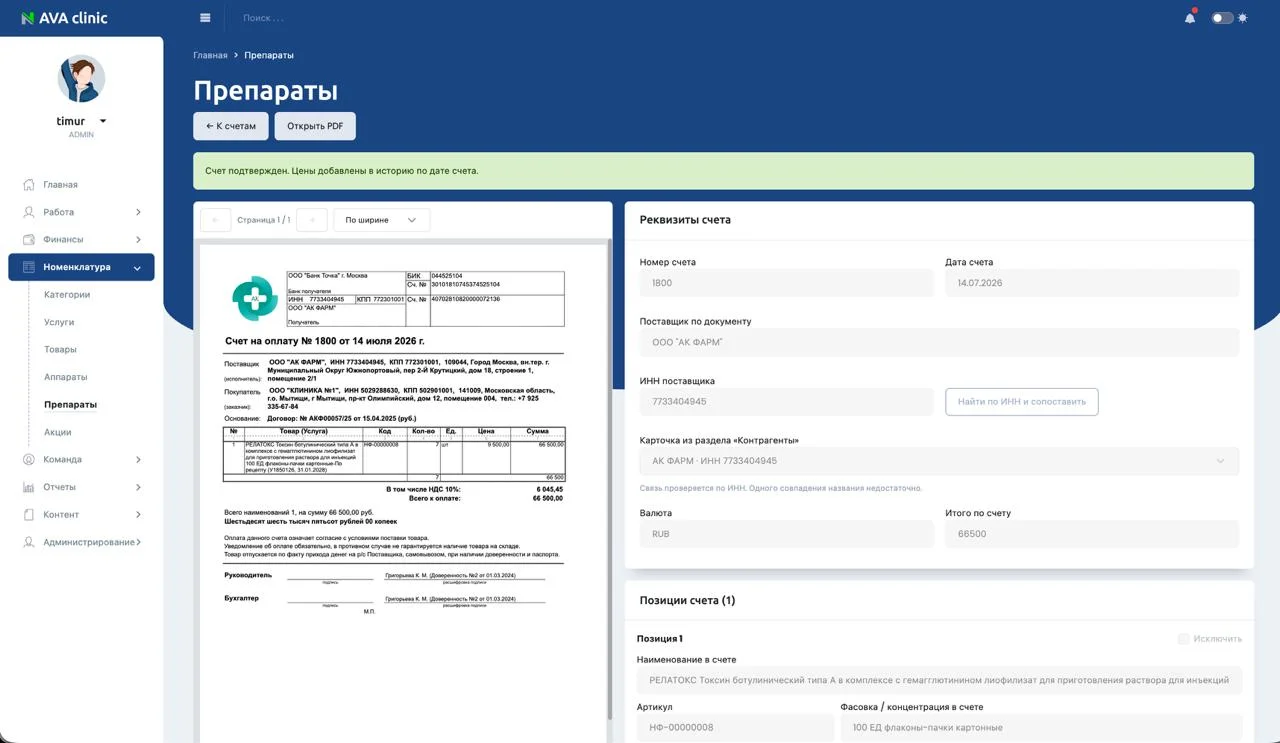
Task: Click the AVA clinic logo
Action: coord(64,18)
